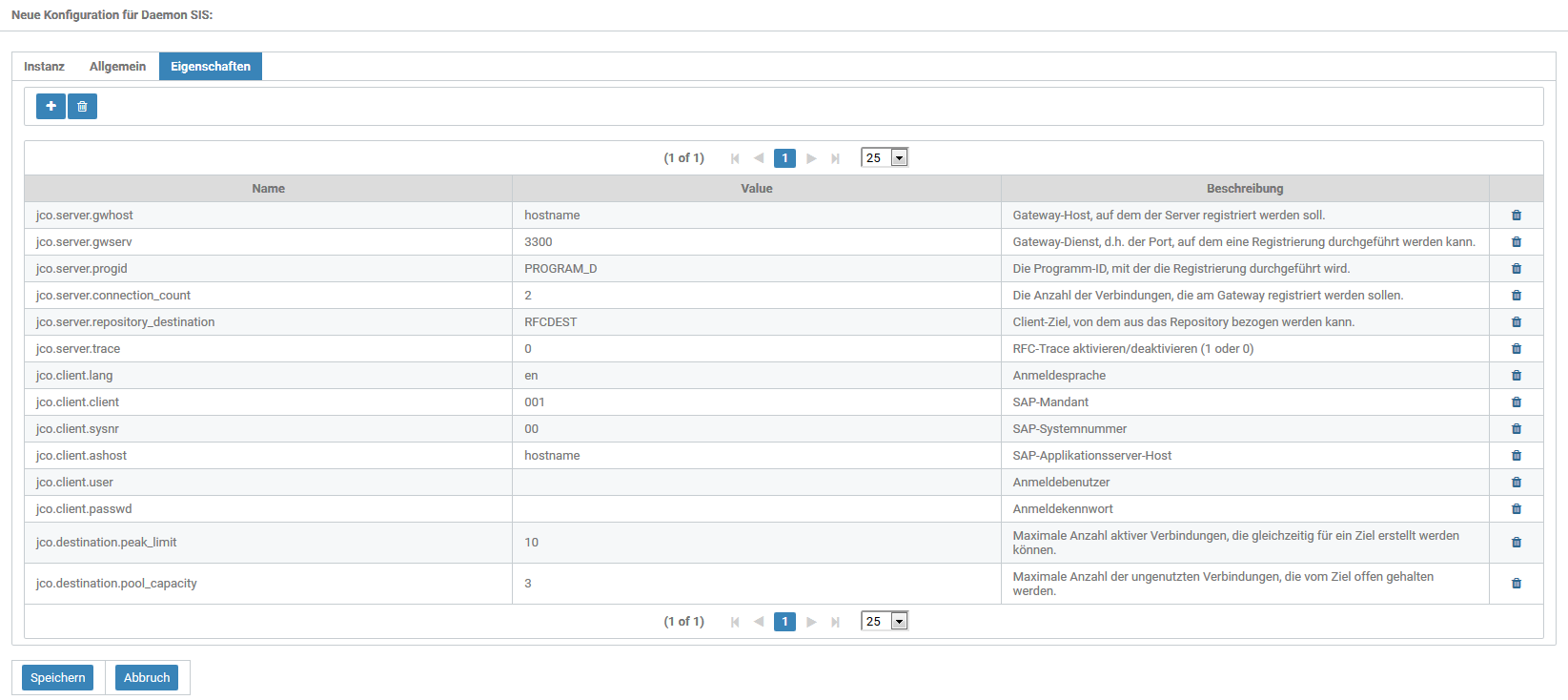This screenshot has width=1568, height=700.
Task: Click the Name column header
Action: tap(268, 189)
